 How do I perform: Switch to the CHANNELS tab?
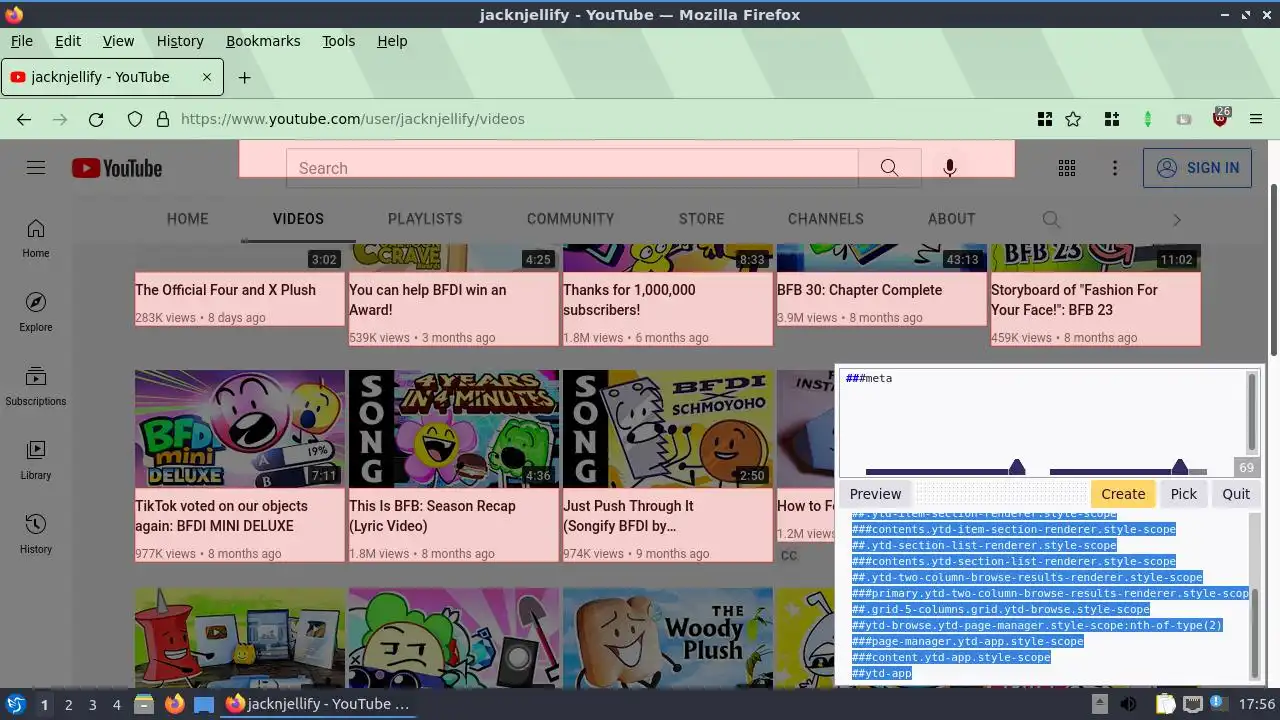tap(825, 219)
